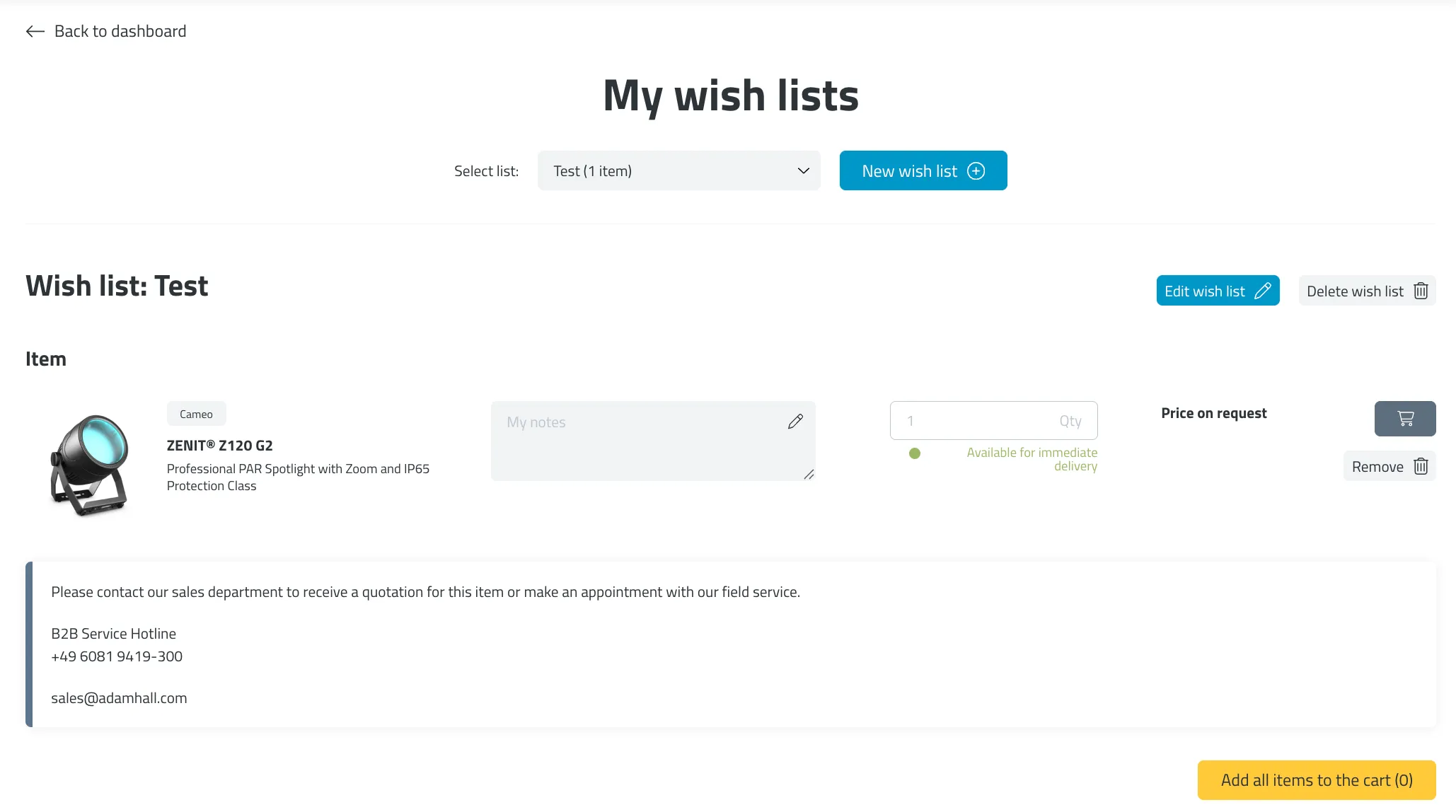Click the dropdown chevron arrow
1456x812 pixels.
[x=803, y=170]
